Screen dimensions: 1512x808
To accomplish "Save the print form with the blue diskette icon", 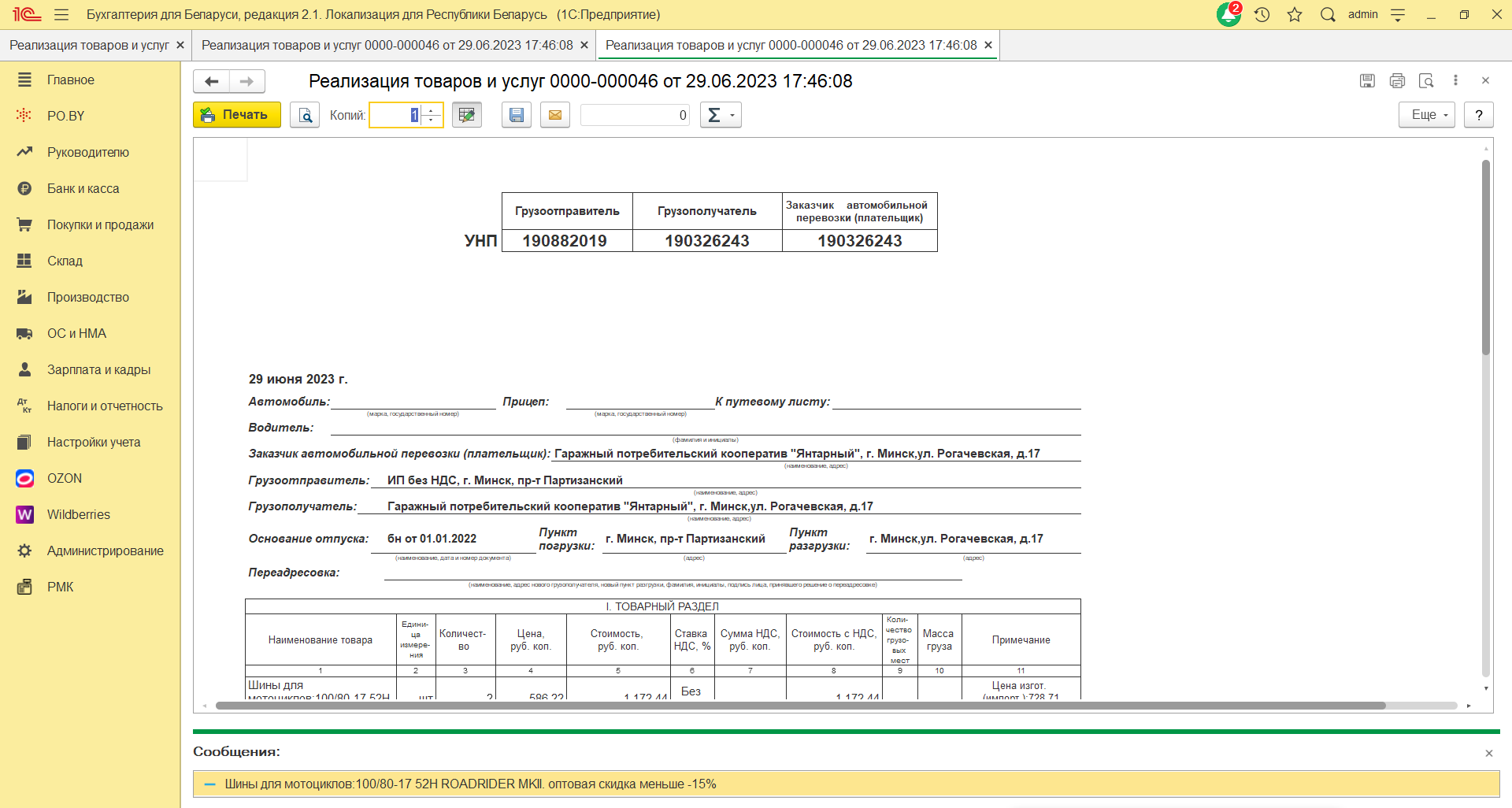I will click(x=517, y=115).
